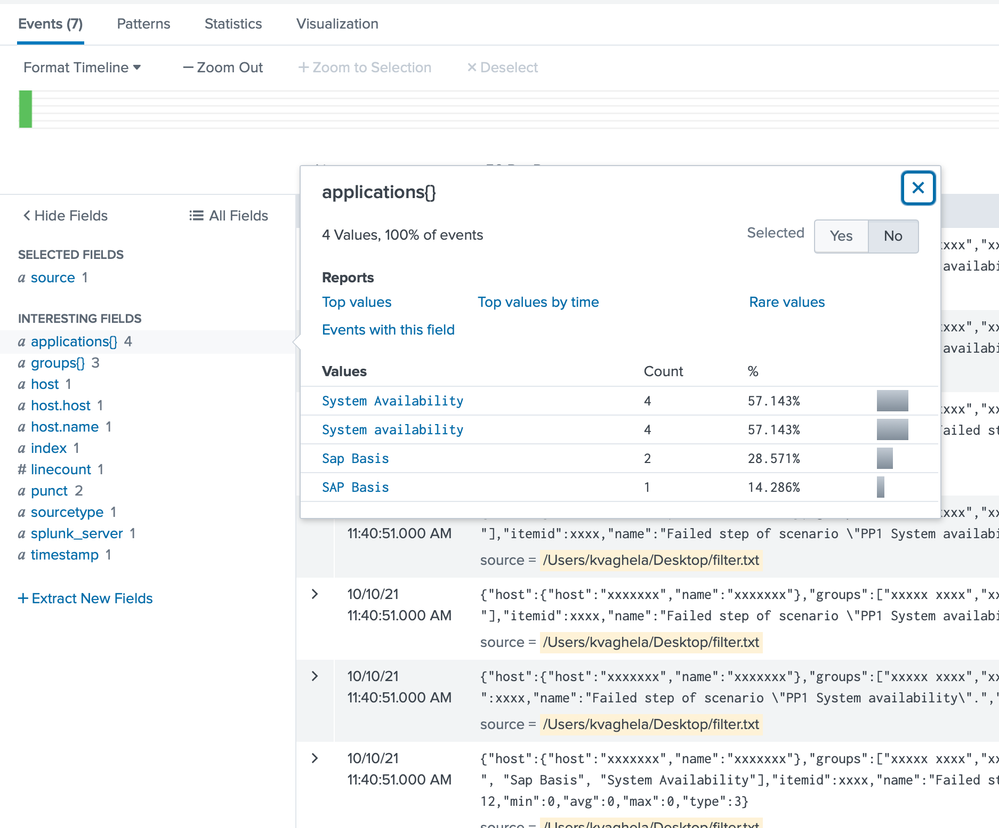Hide the fields sidebar
The image size is (999, 828).
tap(65, 215)
